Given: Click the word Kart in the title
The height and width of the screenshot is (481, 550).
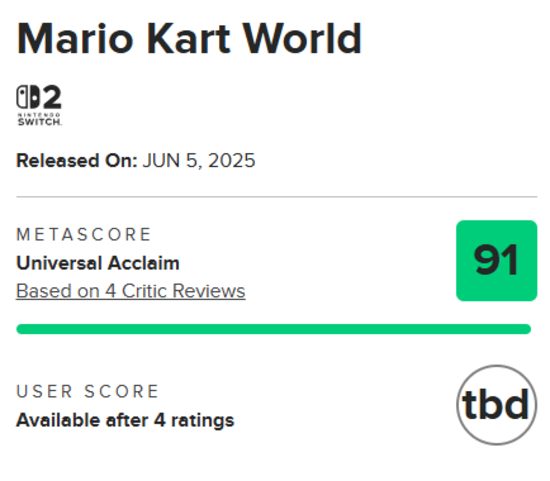Looking at the screenshot, I should 188,38.
